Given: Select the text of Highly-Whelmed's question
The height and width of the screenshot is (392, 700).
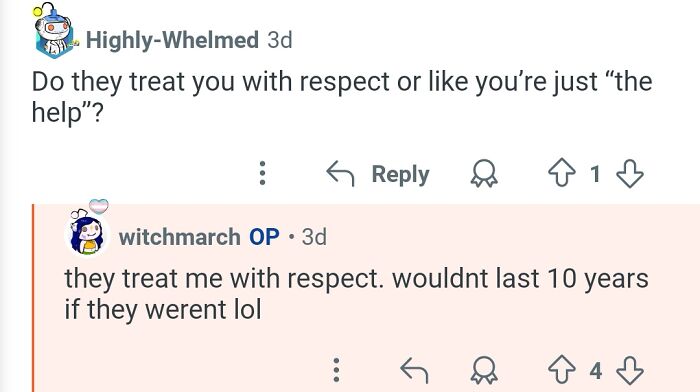Looking at the screenshot, I should (342, 97).
